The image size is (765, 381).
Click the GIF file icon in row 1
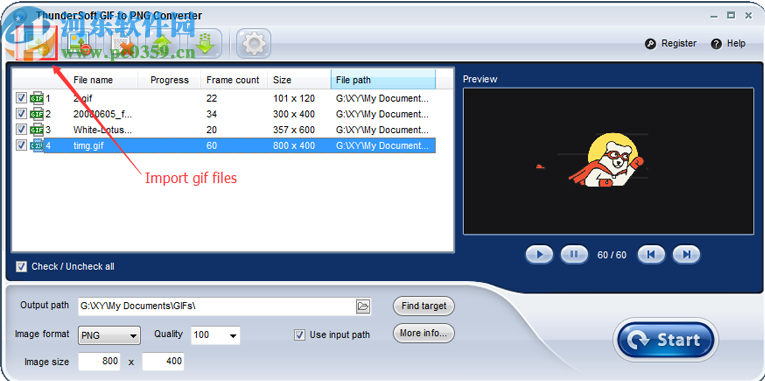pos(37,98)
